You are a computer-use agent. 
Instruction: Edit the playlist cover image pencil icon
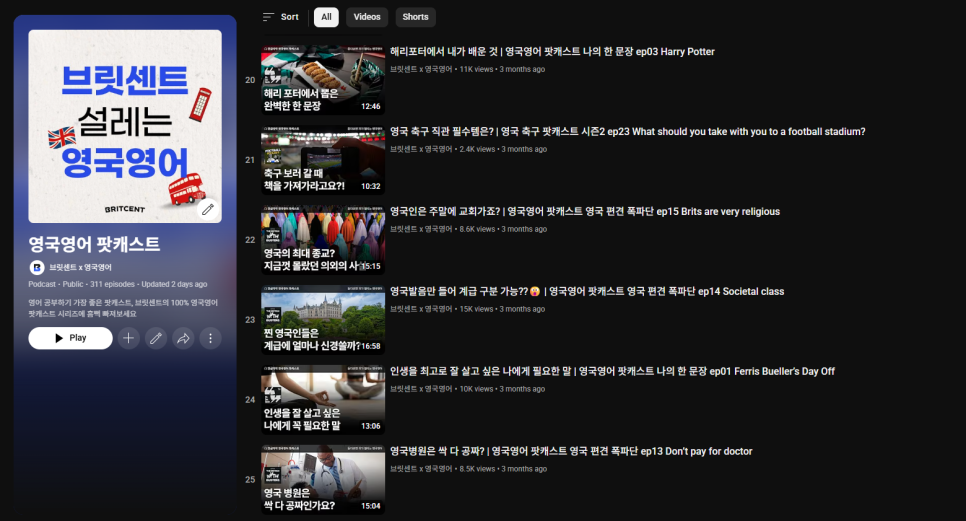coord(208,209)
